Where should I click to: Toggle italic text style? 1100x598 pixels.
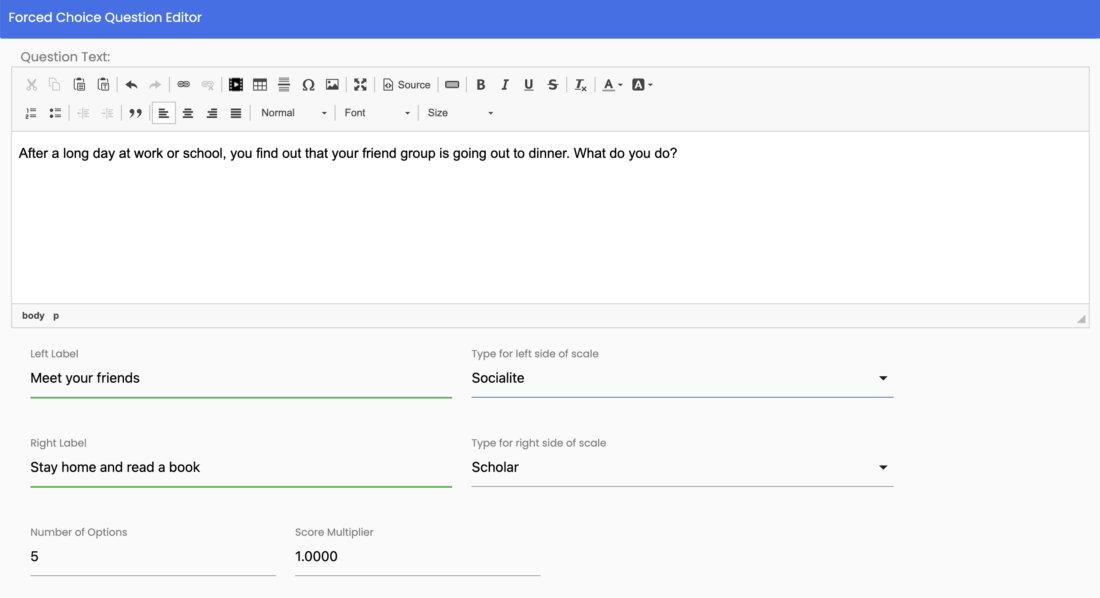pos(505,85)
